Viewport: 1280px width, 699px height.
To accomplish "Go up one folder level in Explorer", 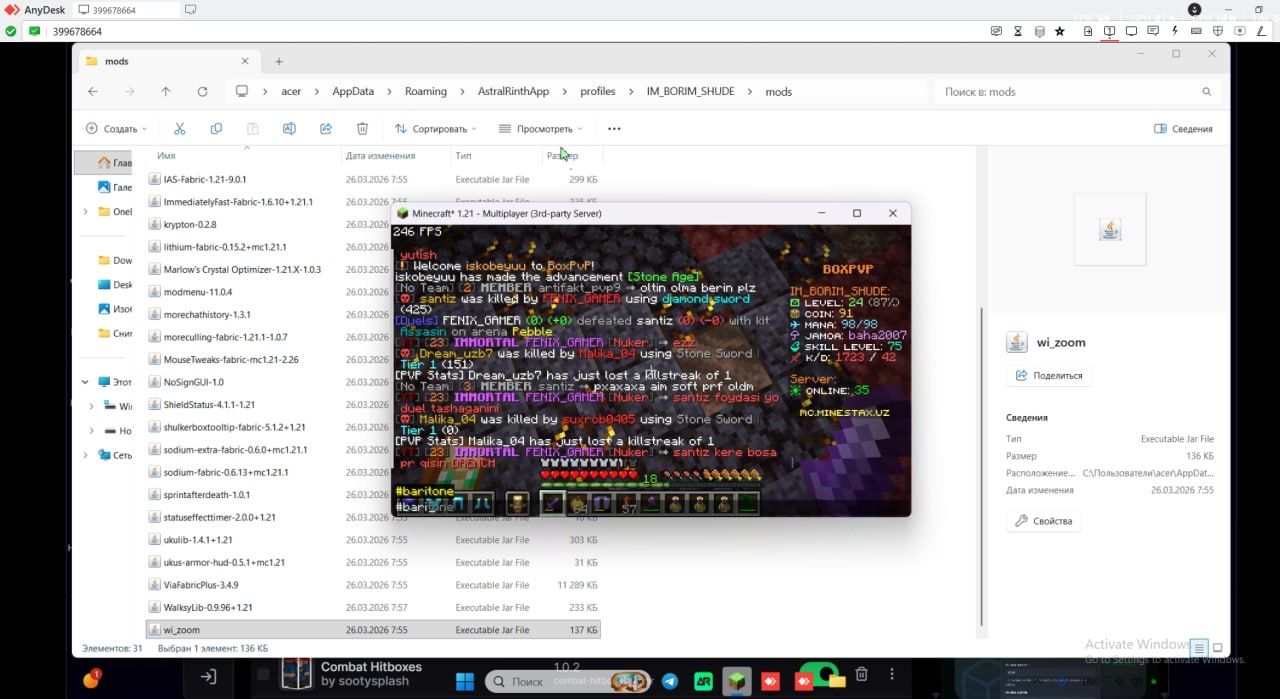I will [166, 91].
